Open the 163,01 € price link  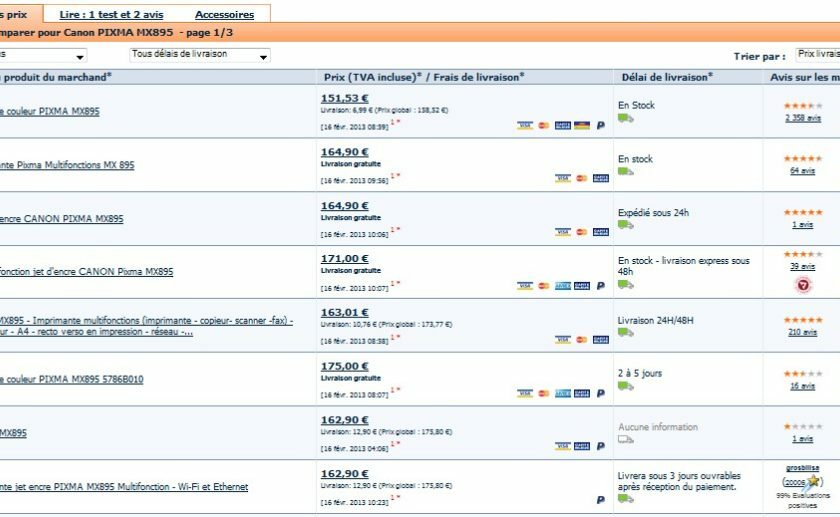[344, 312]
